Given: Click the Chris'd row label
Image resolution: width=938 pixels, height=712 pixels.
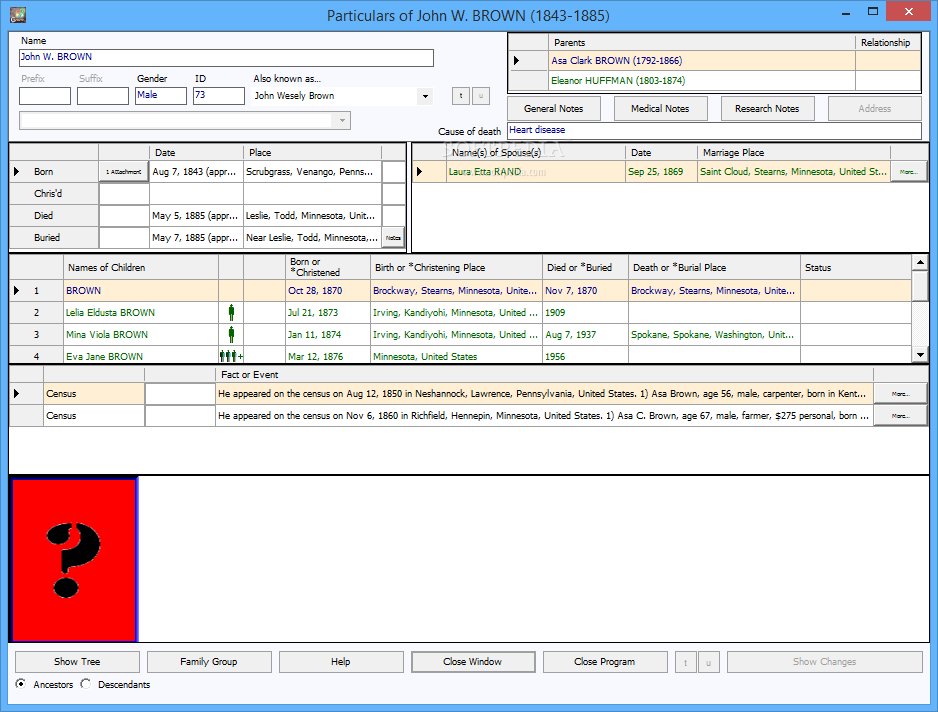Looking at the screenshot, I should (x=54, y=194).
